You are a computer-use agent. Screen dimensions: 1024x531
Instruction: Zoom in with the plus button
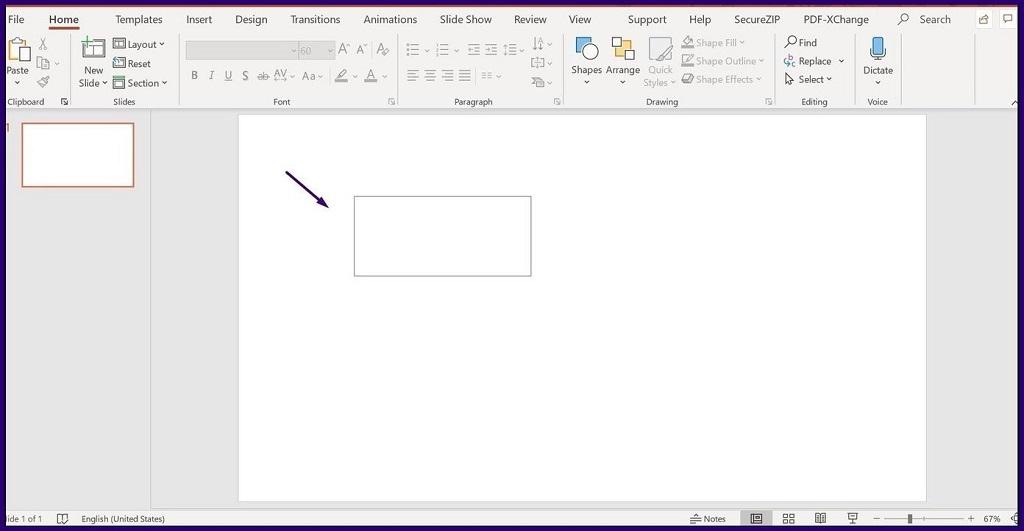click(x=971, y=519)
